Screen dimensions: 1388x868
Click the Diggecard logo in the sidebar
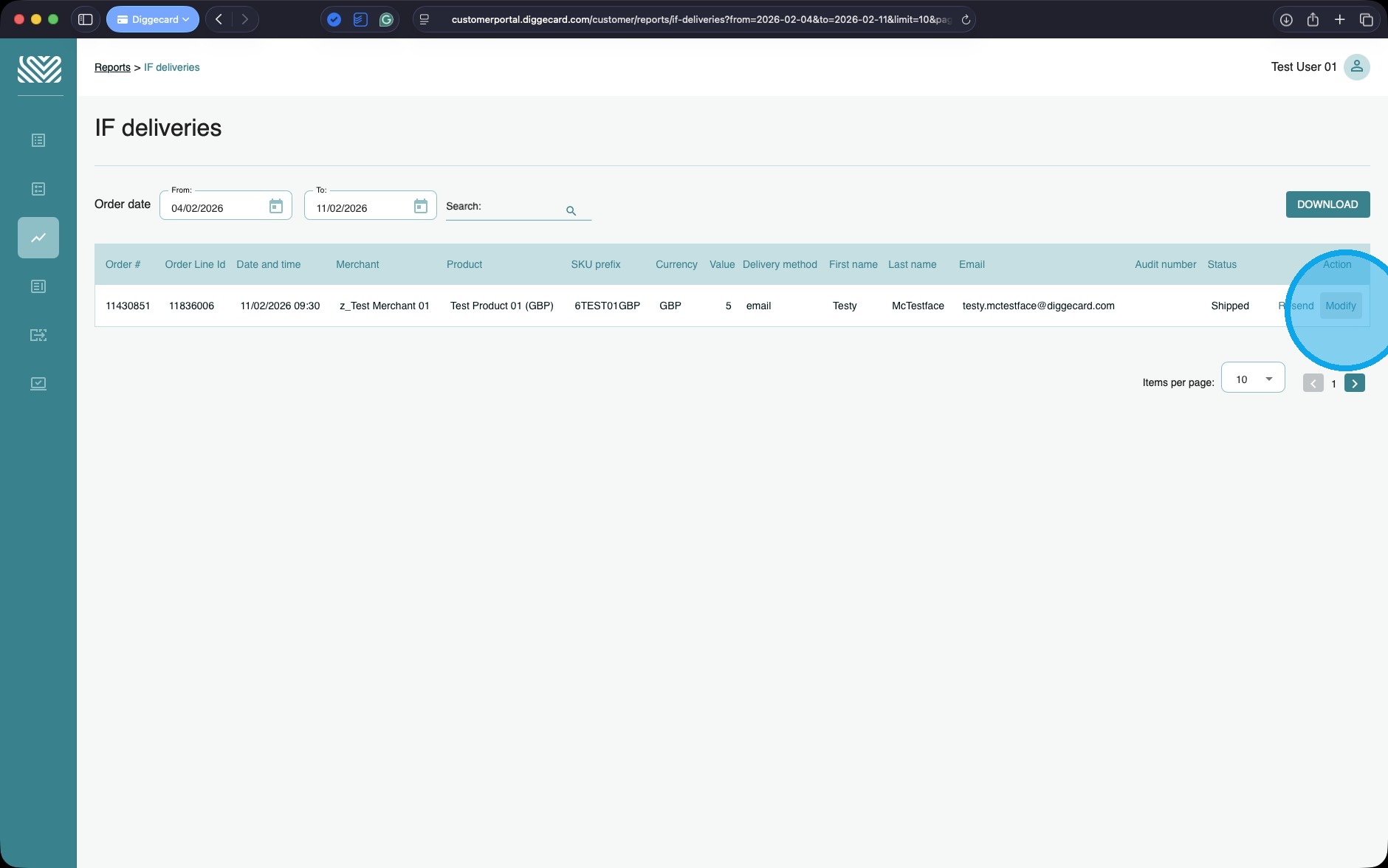[39, 69]
